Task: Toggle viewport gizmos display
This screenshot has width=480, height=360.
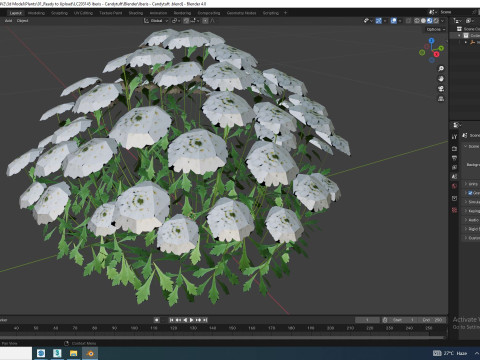Action: 379,21
